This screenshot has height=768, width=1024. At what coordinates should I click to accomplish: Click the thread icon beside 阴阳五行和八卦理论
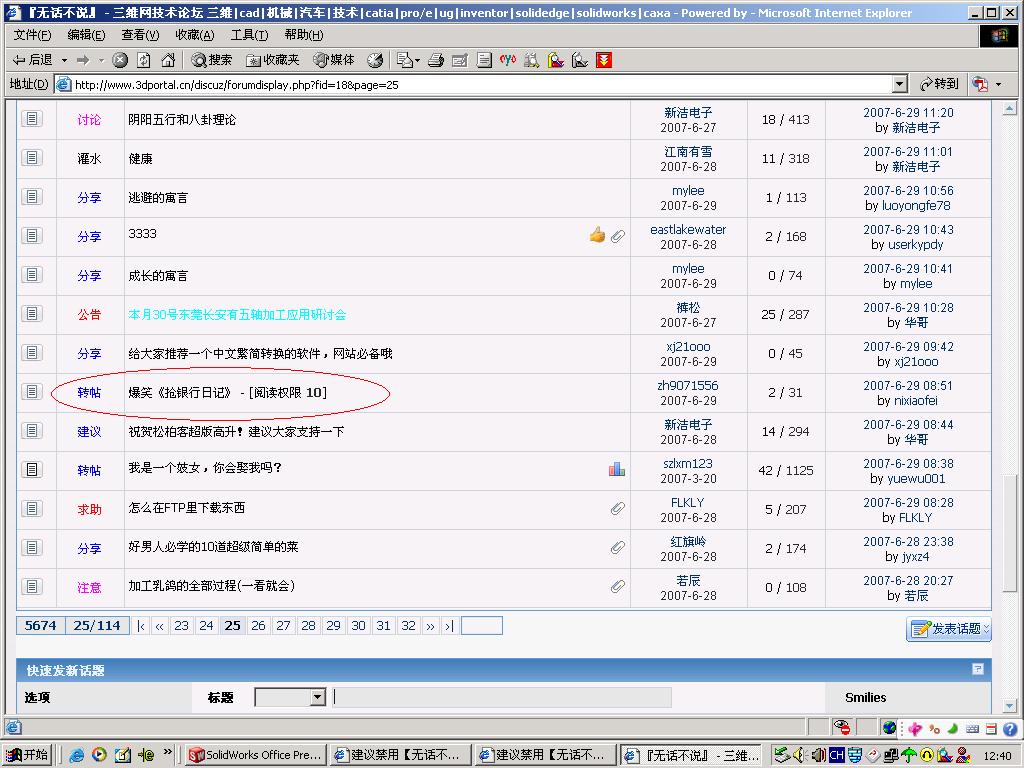coord(31,118)
